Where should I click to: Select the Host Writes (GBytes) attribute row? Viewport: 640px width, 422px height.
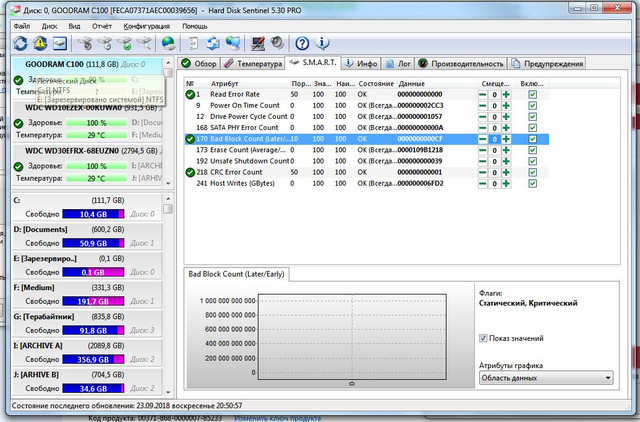[366, 183]
